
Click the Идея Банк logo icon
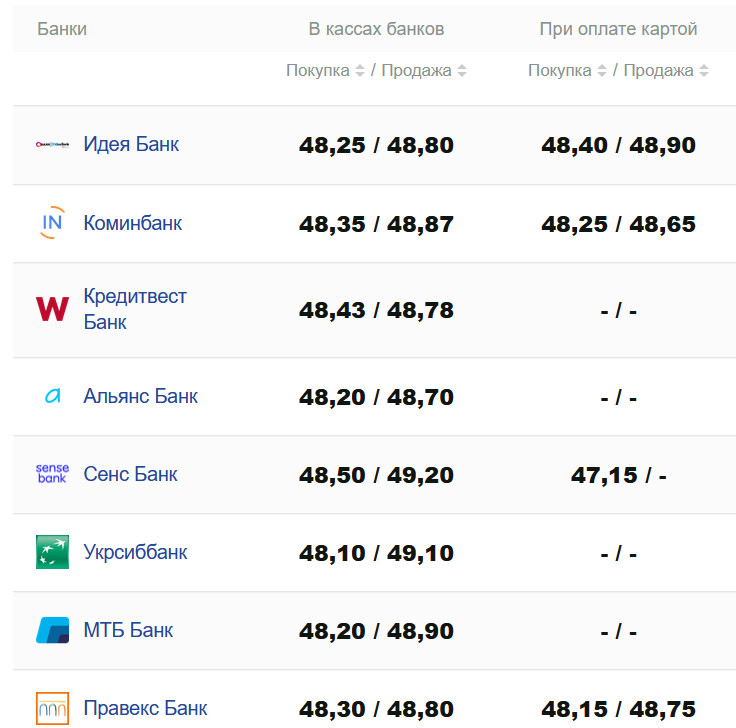[x=52, y=144]
